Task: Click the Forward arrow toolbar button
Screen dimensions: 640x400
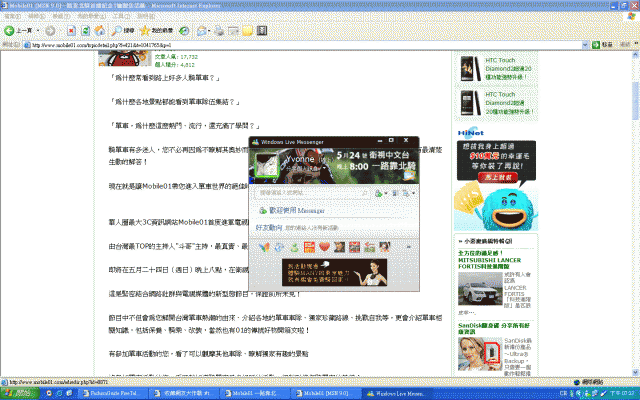Action: click(x=50, y=31)
